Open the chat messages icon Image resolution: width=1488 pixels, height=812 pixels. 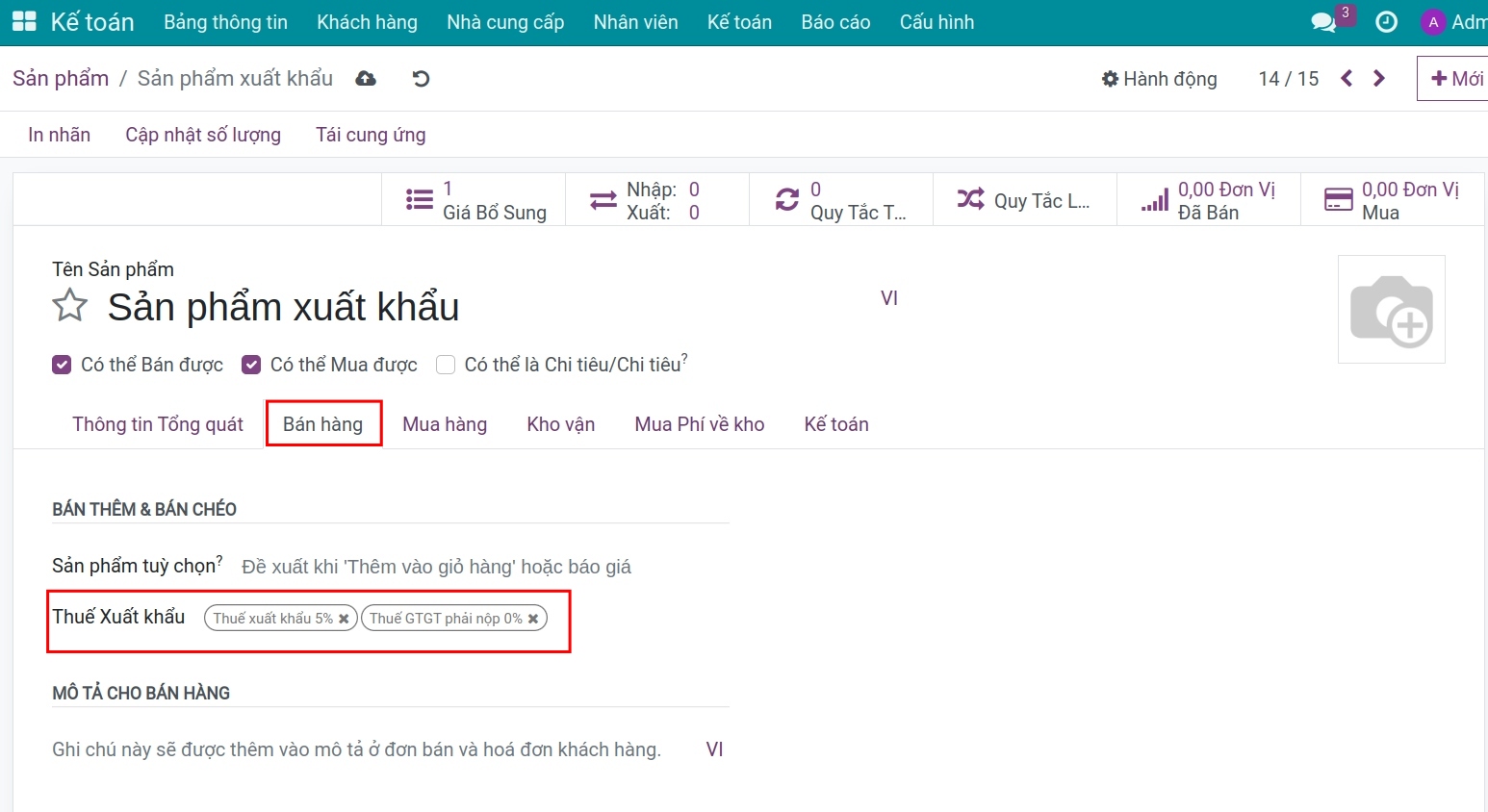coord(1324,22)
